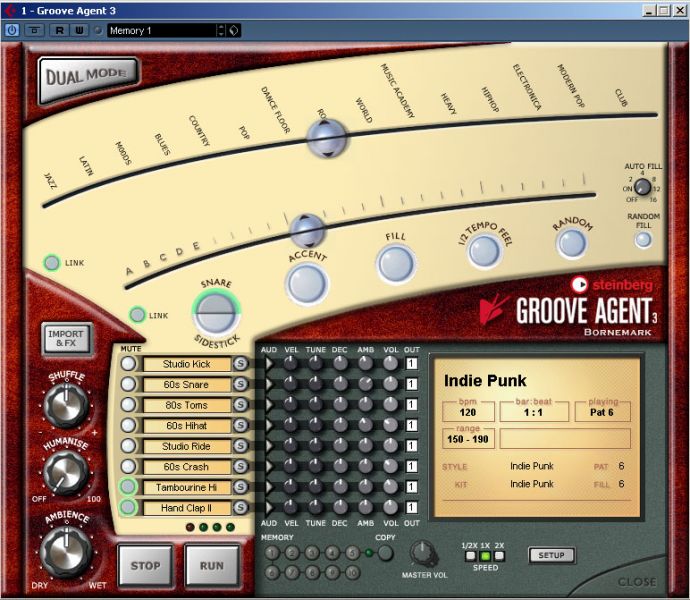Set speed to 2X
This screenshot has height=600, width=690.
point(499,556)
